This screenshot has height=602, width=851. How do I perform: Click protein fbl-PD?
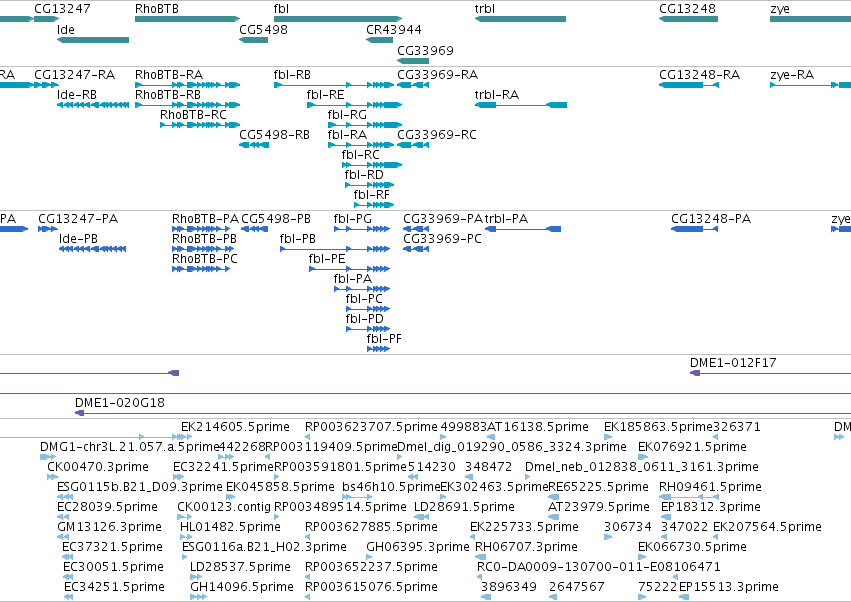[368, 329]
